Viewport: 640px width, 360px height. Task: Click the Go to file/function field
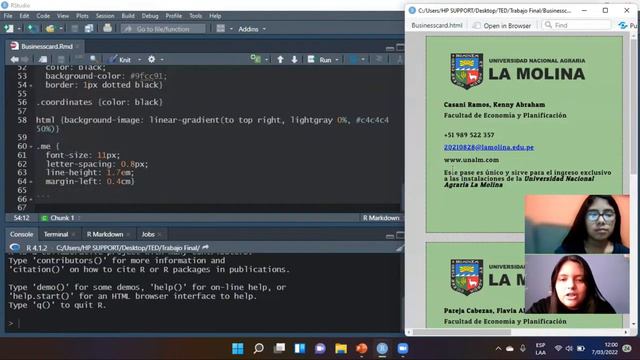point(163,29)
